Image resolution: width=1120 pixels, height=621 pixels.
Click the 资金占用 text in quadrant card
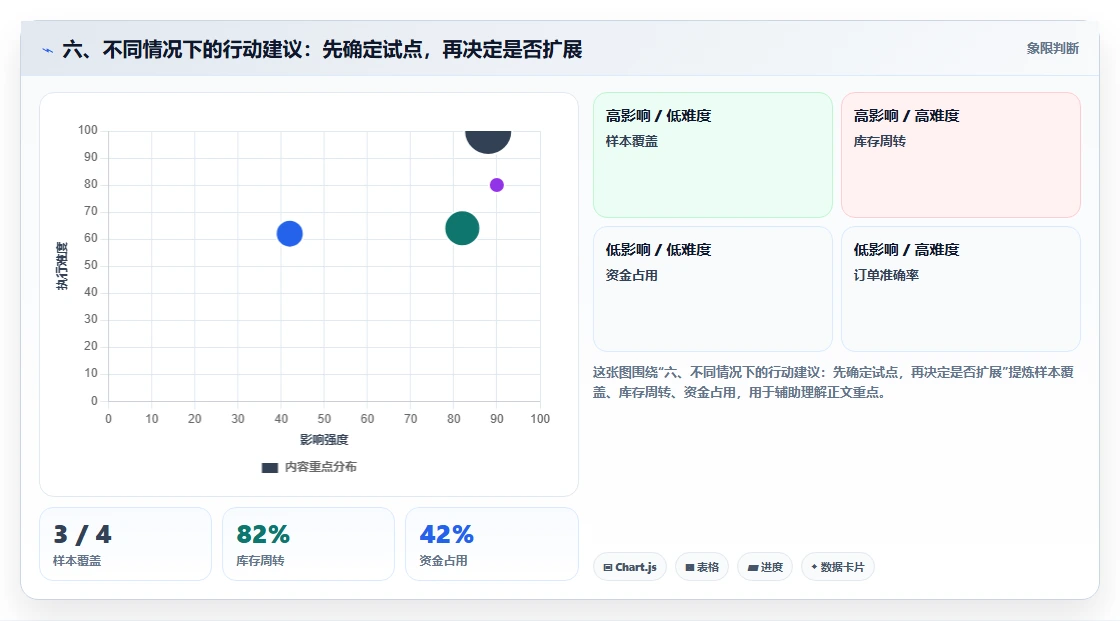coord(632,275)
